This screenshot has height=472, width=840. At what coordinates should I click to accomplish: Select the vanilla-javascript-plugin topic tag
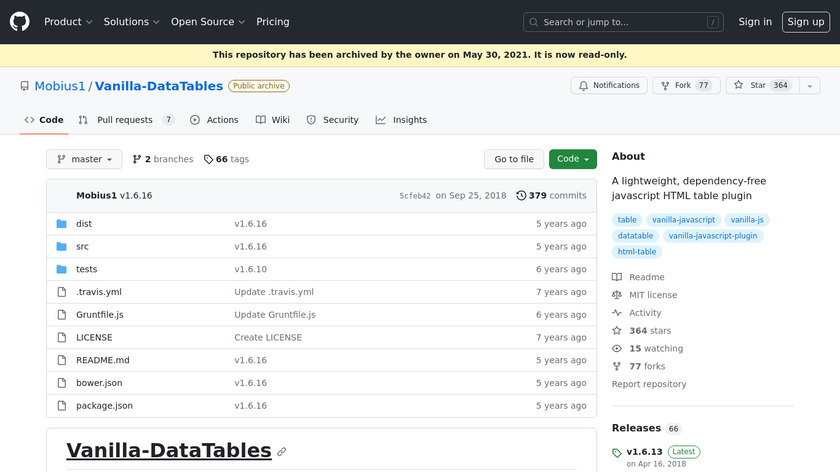point(712,236)
